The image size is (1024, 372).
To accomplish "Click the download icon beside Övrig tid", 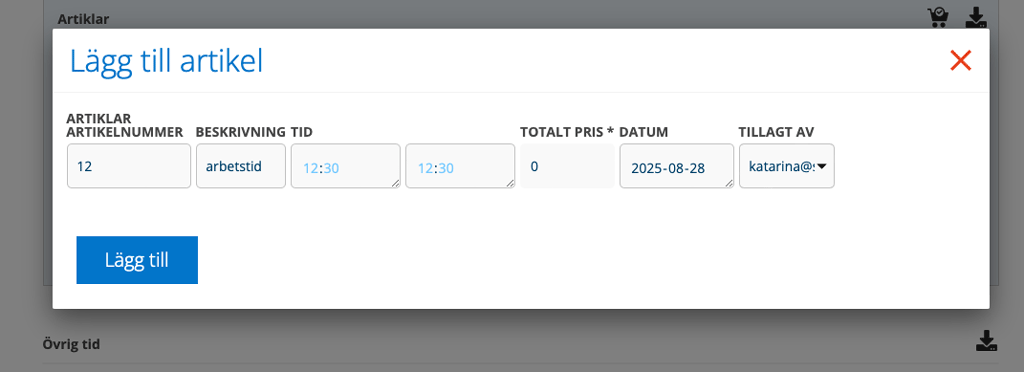I will click(986, 341).
